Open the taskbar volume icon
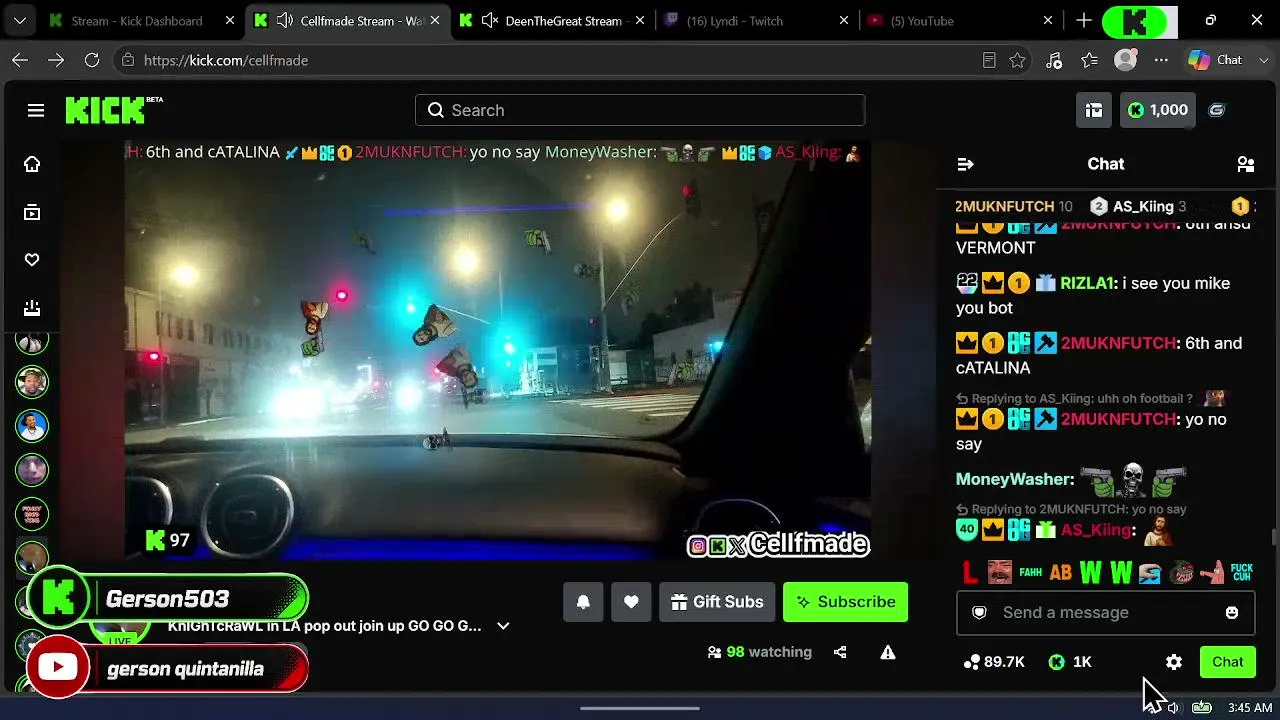 pos(1173,708)
